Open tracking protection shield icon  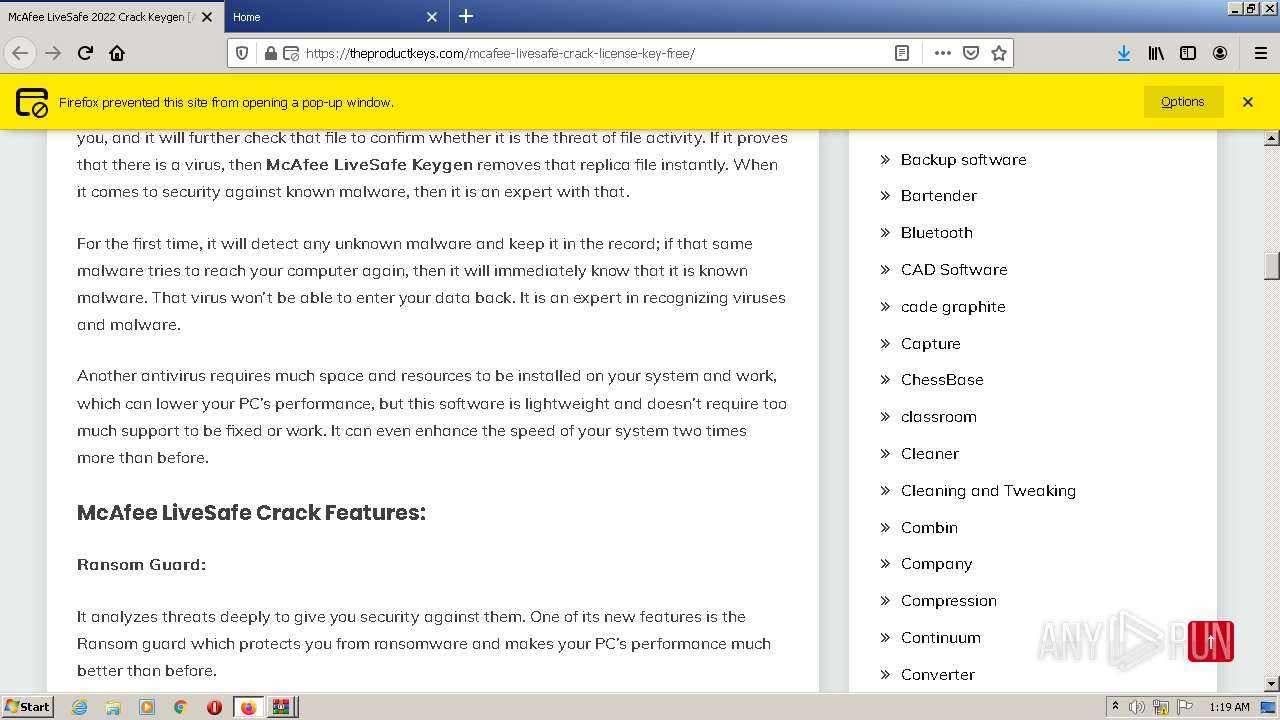point(242,53)
